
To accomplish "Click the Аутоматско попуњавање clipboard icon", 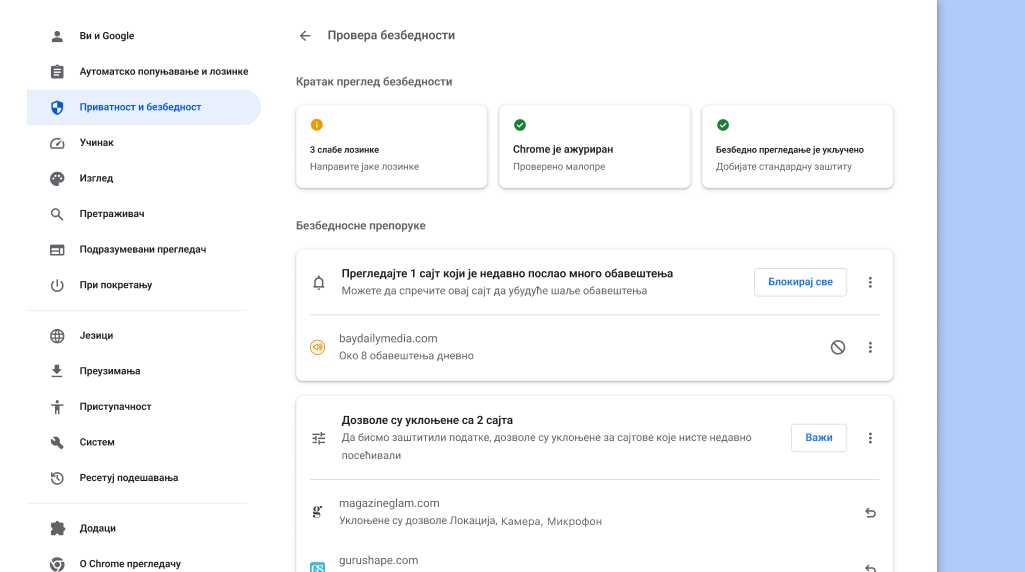I will [57, 71].
